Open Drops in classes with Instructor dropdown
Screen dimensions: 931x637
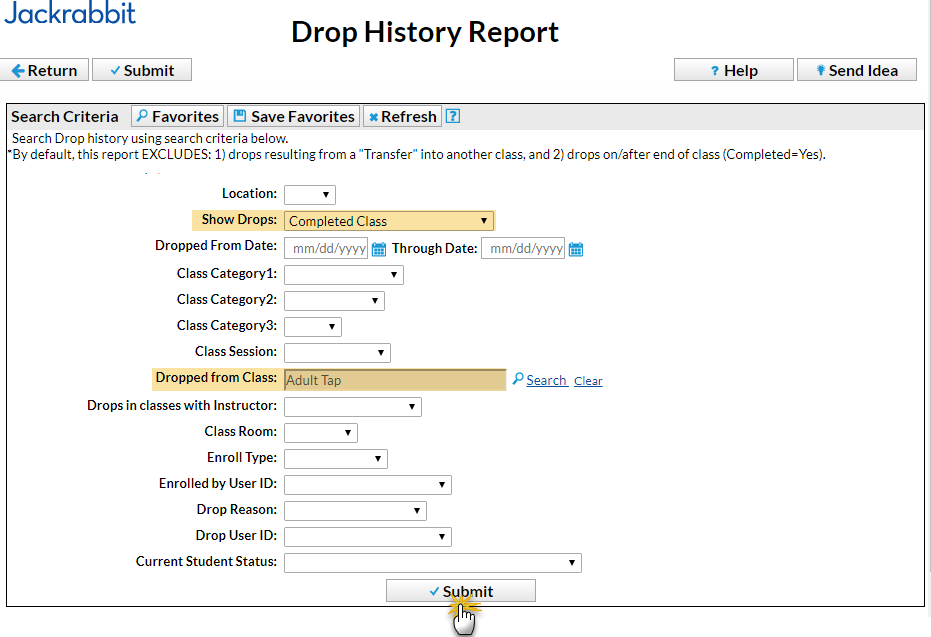click(x=353, y=407)
